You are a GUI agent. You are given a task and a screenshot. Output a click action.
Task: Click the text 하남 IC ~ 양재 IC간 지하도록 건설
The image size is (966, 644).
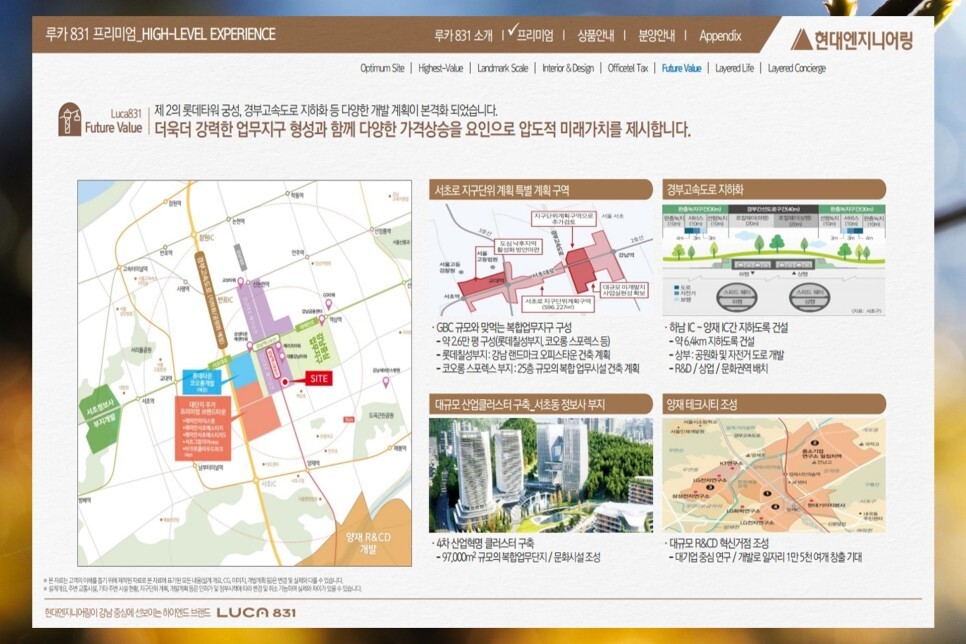click(727, 328)
